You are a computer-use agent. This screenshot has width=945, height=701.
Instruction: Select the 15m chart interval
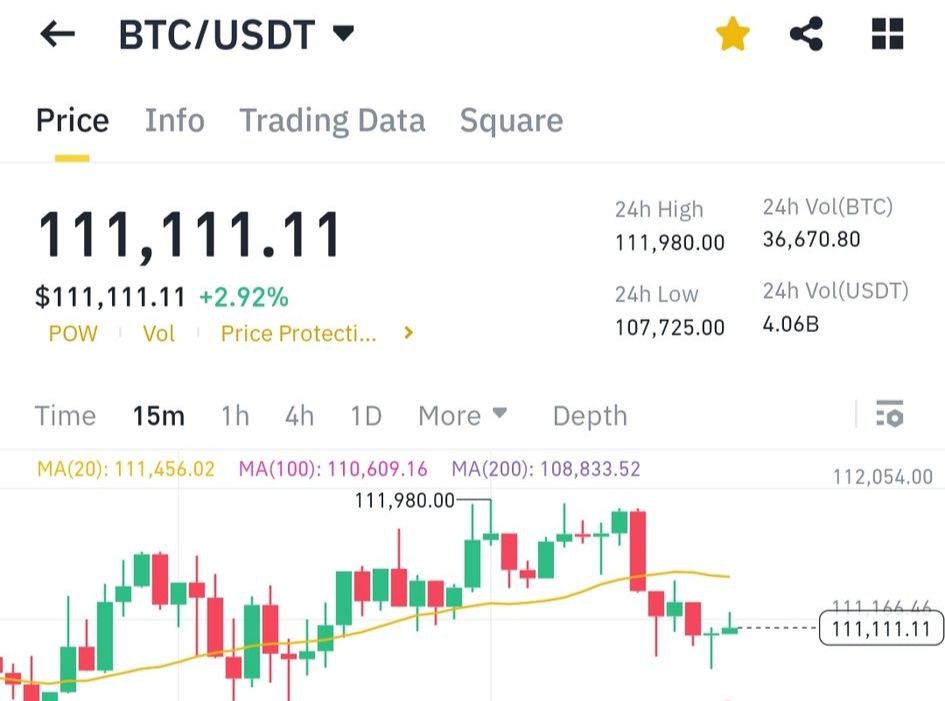coord(158,416)
